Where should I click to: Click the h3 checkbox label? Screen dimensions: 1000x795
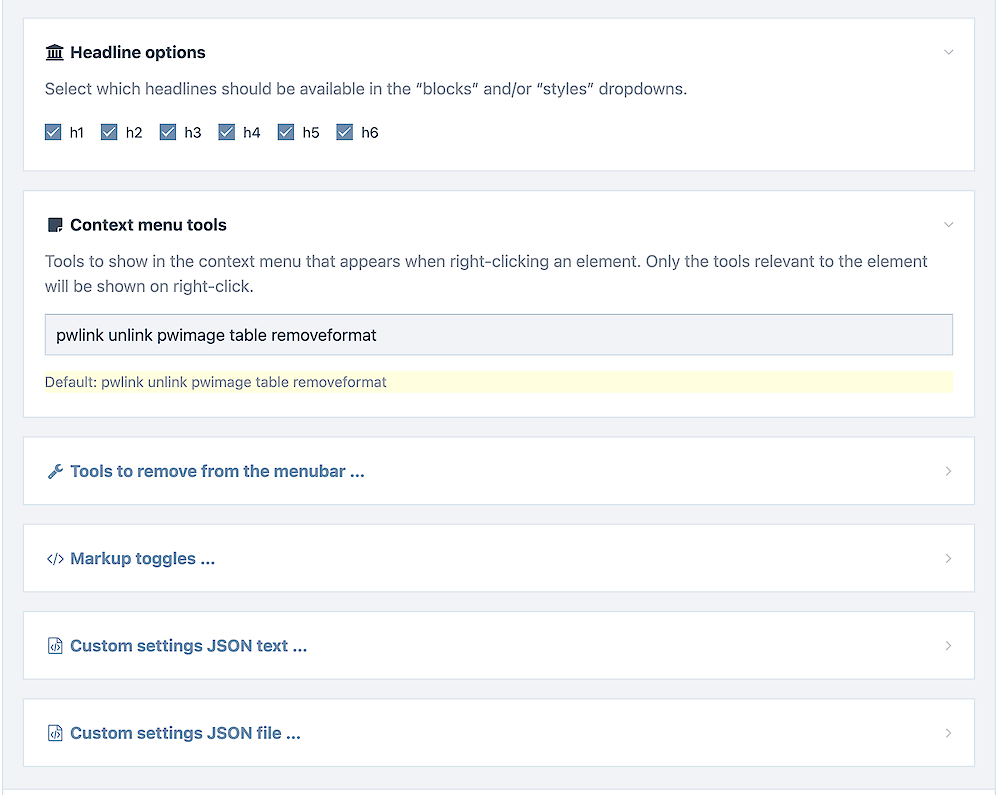click(193, 133)
